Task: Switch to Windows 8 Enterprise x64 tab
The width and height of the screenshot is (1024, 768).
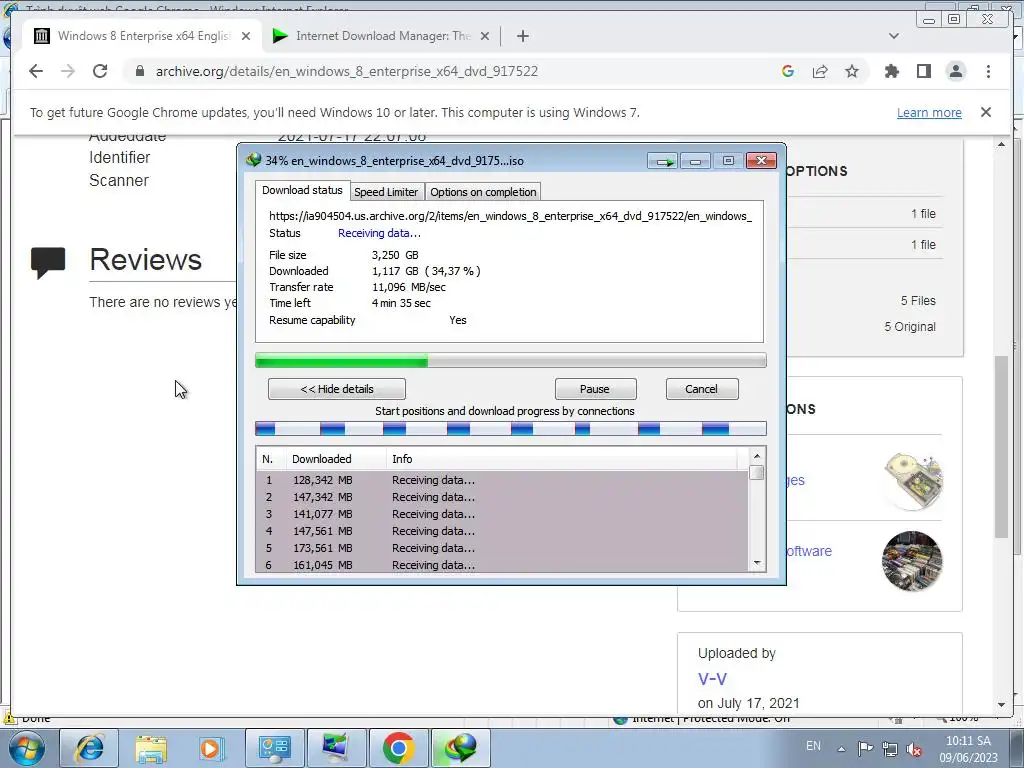Action: tap(142, 36)
